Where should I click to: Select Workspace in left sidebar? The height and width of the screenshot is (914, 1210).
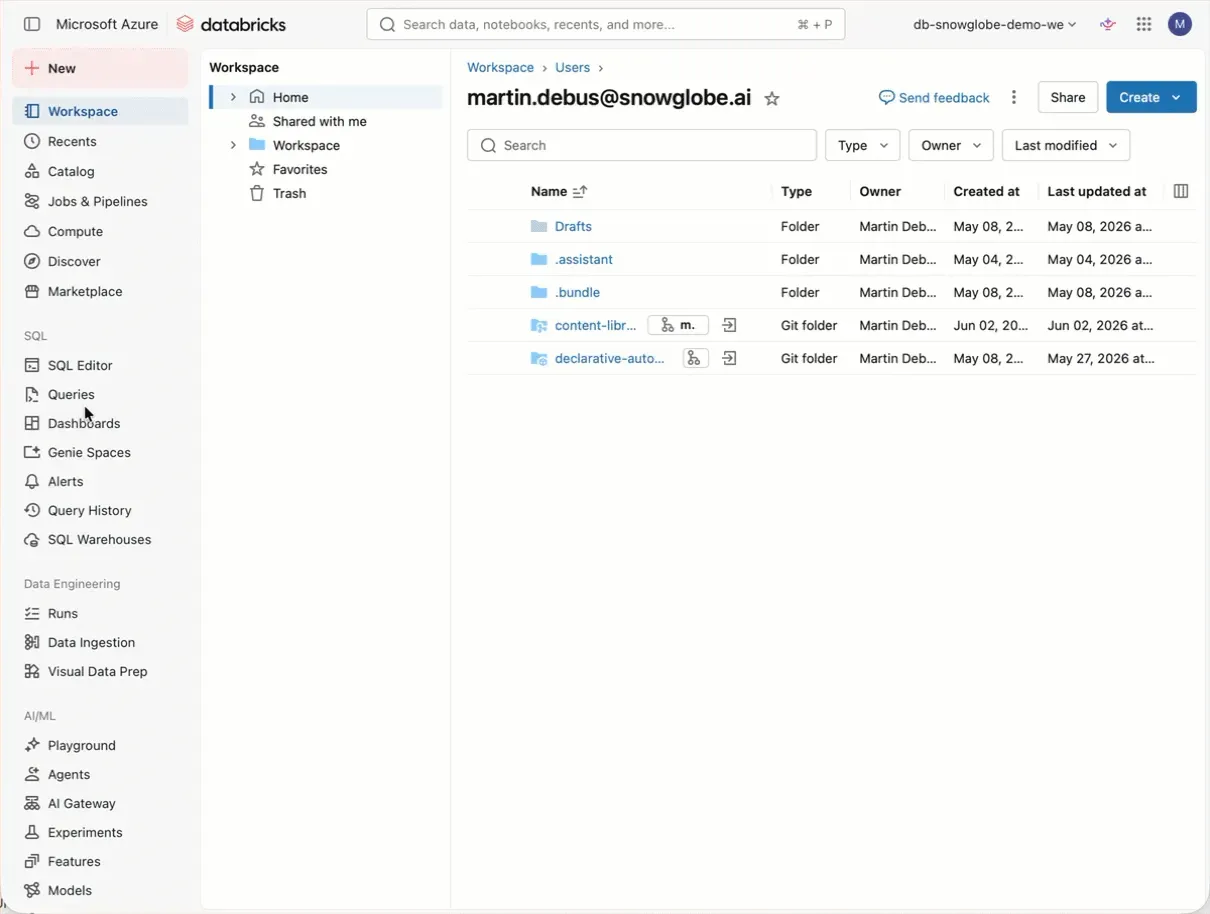[100, 111]
